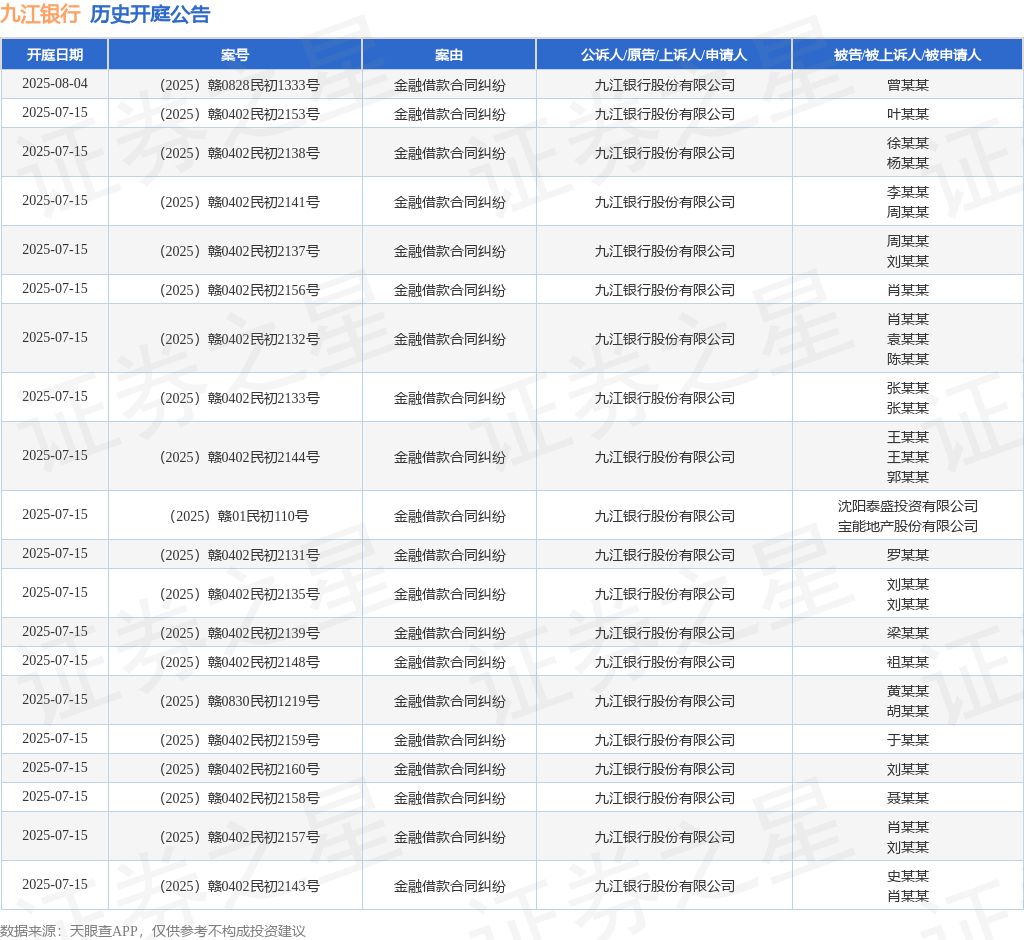Click case number 赣0402民初2138号
The width and height of the screenshot is (1024, 940).
240,153
